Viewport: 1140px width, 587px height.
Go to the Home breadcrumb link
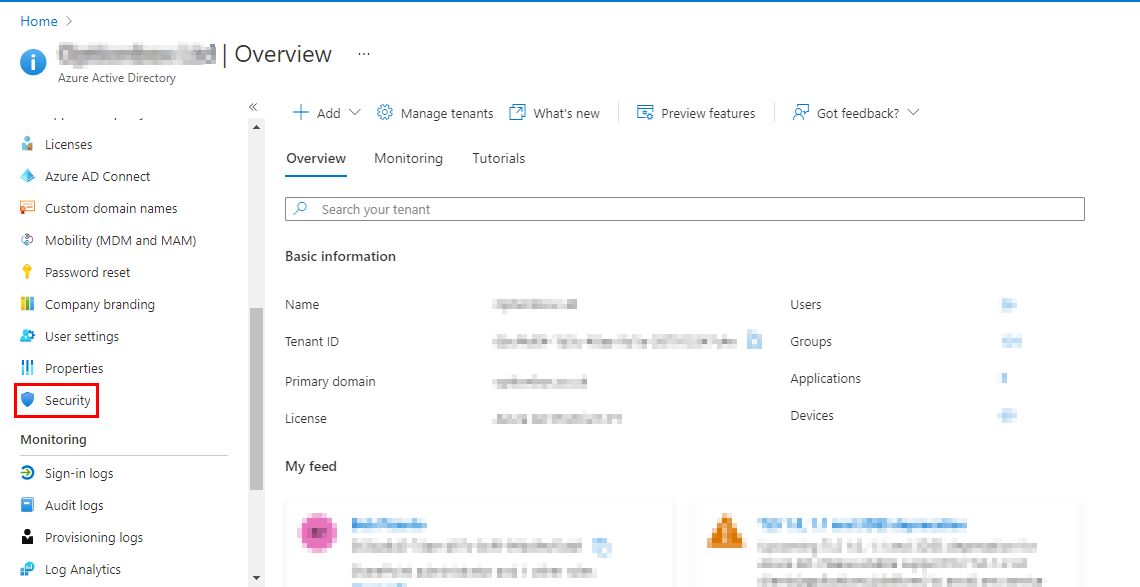point(39,22)
